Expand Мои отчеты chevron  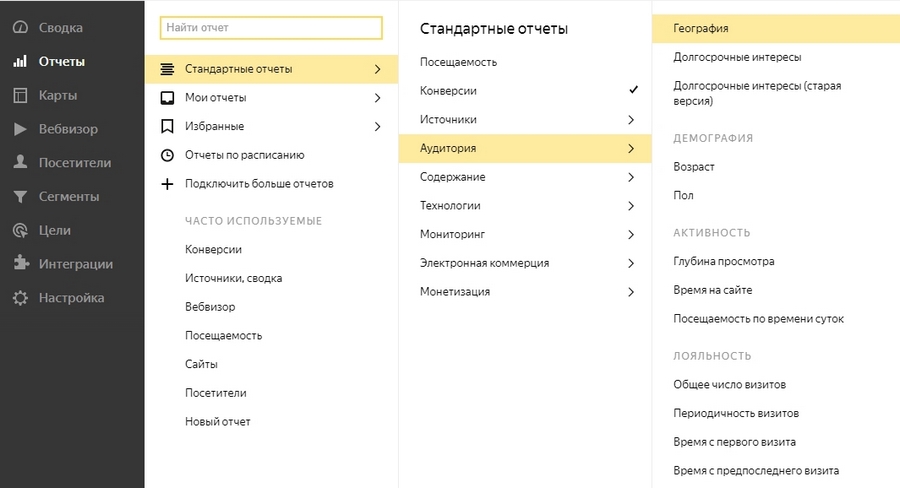pyautogui.click(x=377, y=98)
